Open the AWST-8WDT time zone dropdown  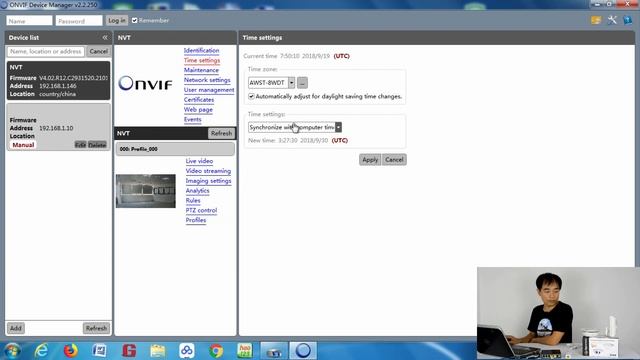pos(291,82)
